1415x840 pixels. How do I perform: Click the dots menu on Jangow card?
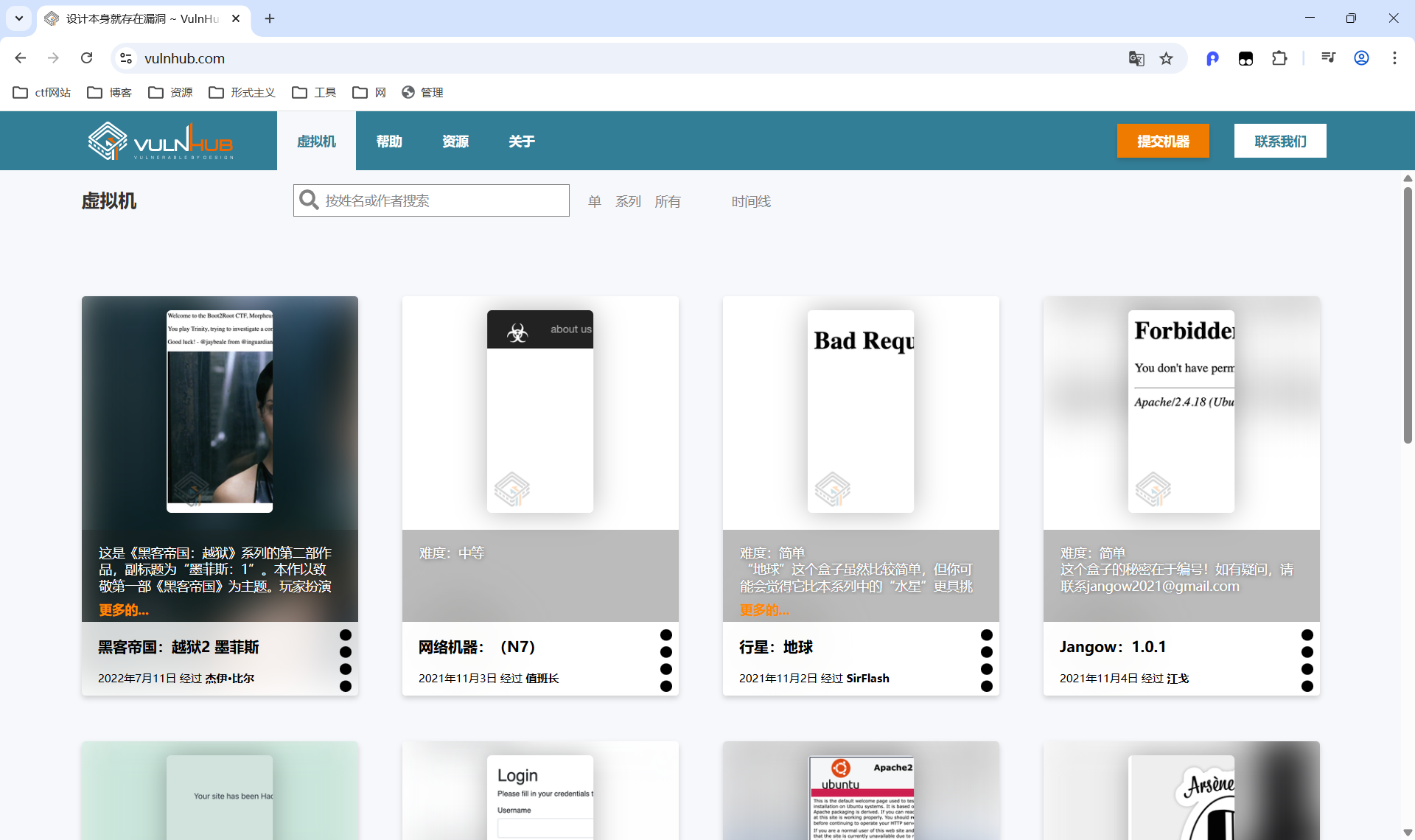click(1307, 660)
